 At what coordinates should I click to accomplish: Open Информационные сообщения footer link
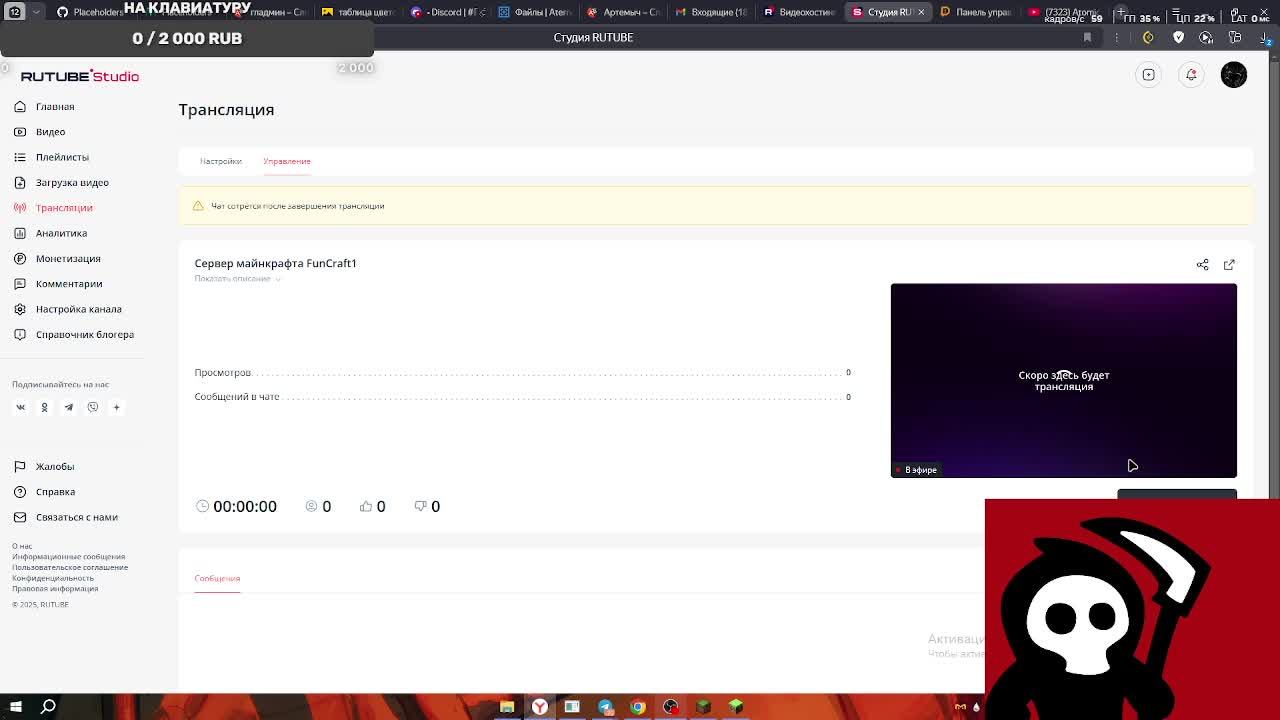68,557
